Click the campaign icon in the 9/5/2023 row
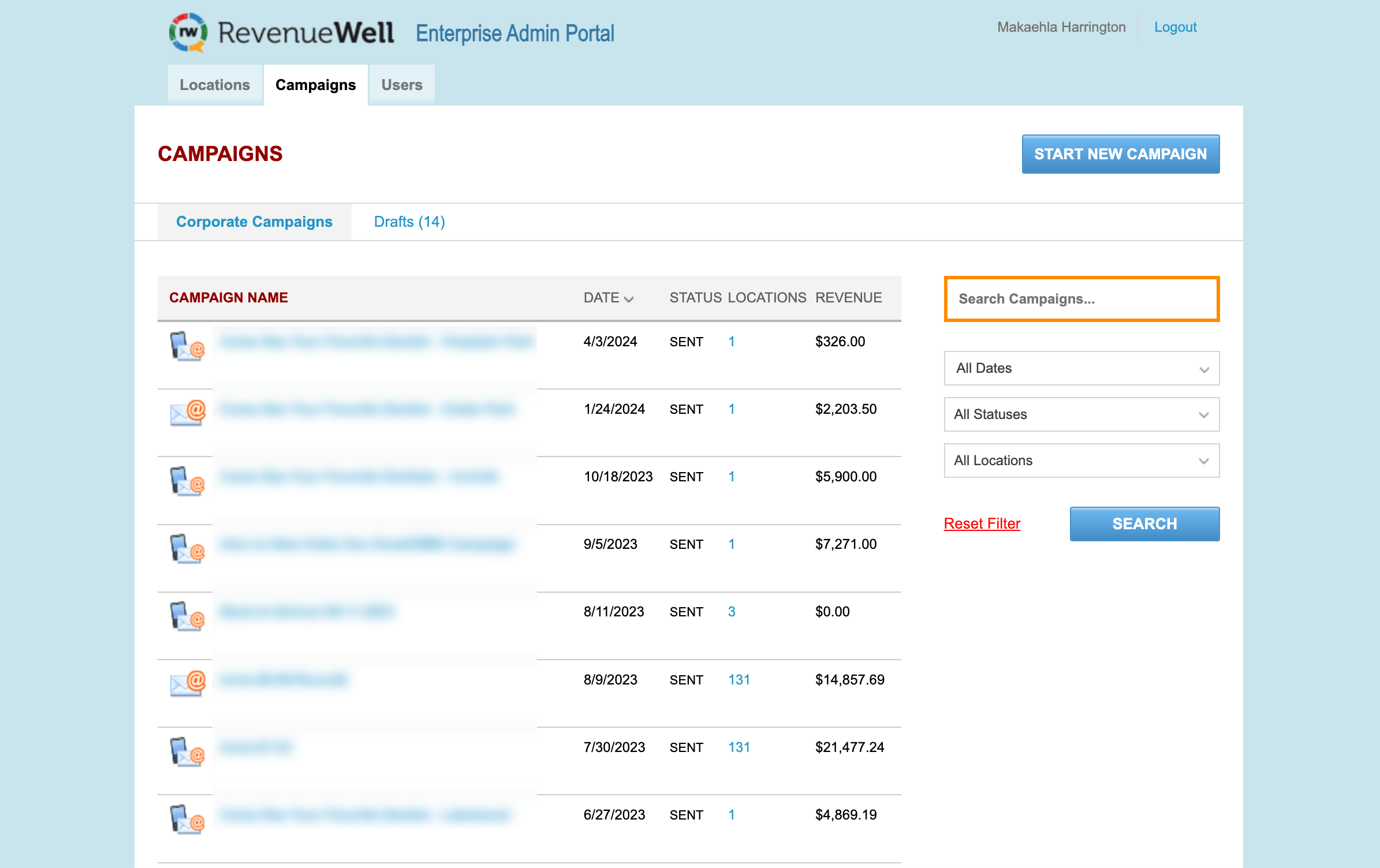This screenshot has height=868, width=1380. 187,549
